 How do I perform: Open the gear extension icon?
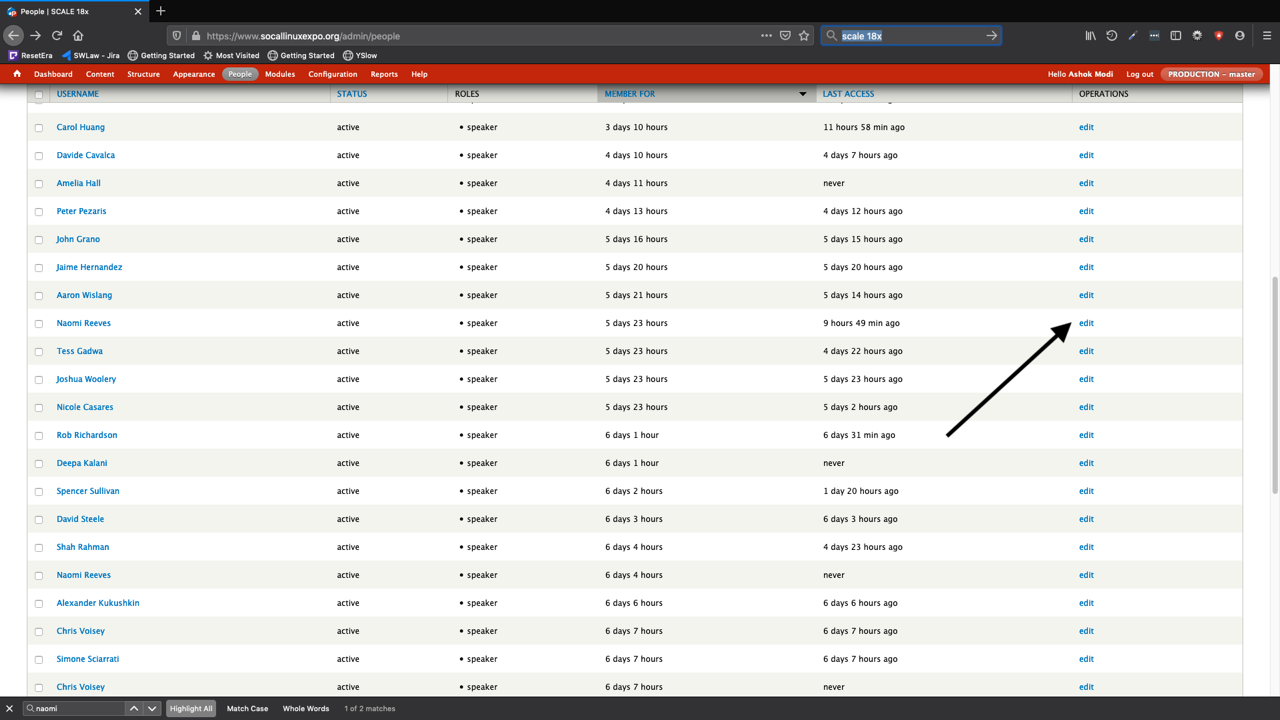1197,36
